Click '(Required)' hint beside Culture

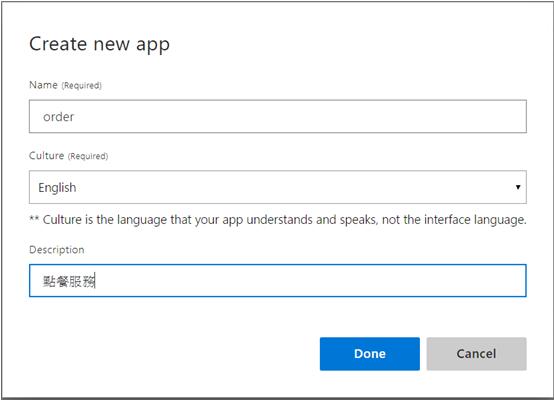(88, 156)
